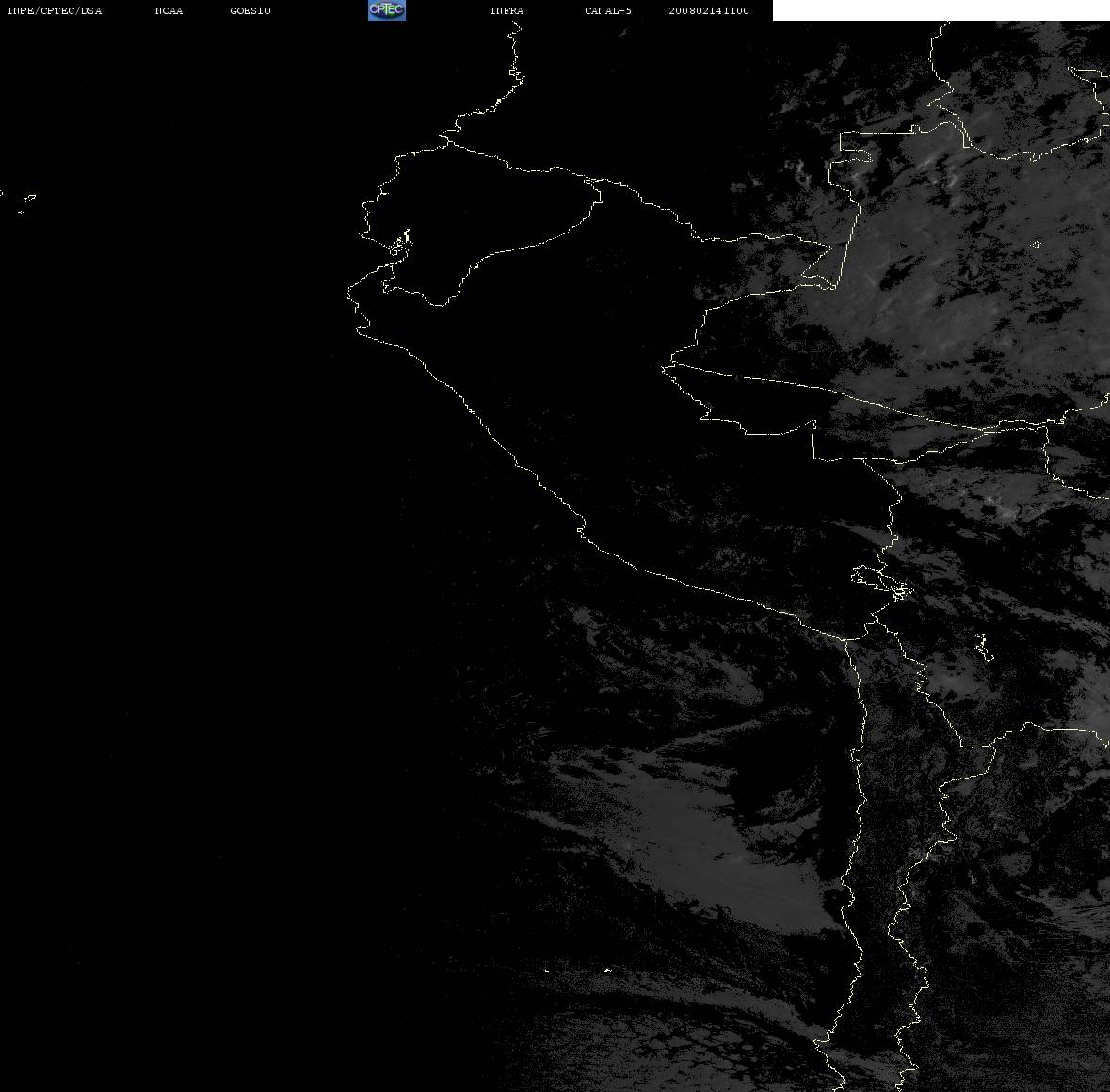Select the INFRA channel type label
Viewport: 1110px width, 1092px height.
point(507,10)
